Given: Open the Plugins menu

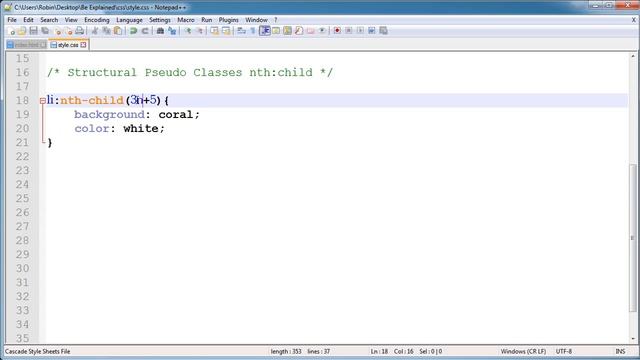Looking at the screenshot, I should [x=229, y=20].
